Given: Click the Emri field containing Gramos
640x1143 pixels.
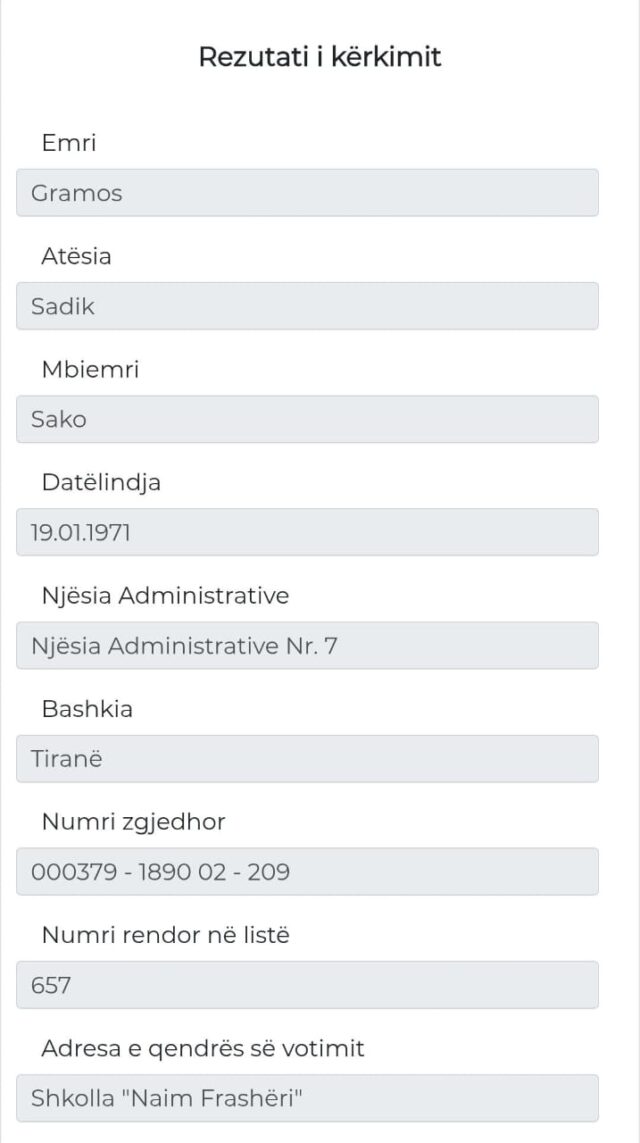Looking at the screenshot, I should point(307,193).
